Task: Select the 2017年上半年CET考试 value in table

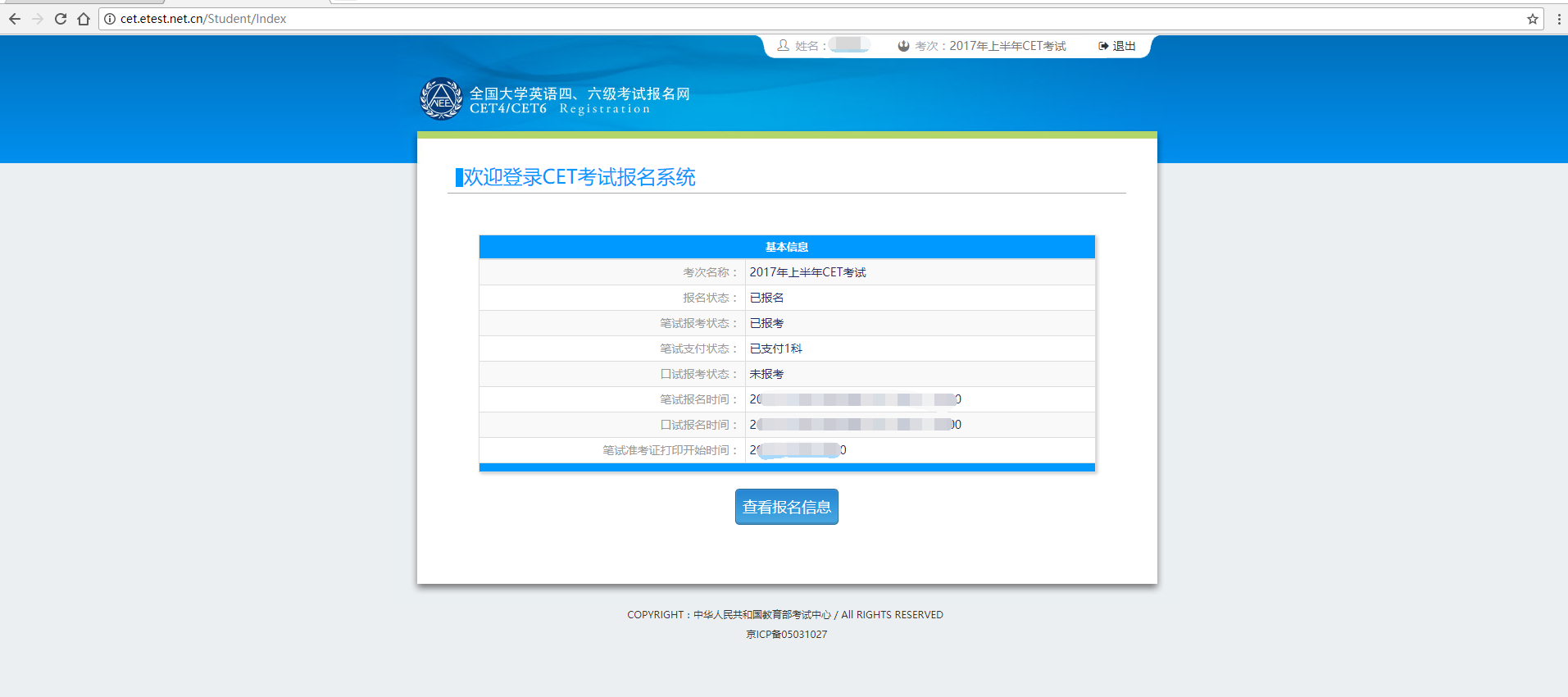Action: (807, 272)
